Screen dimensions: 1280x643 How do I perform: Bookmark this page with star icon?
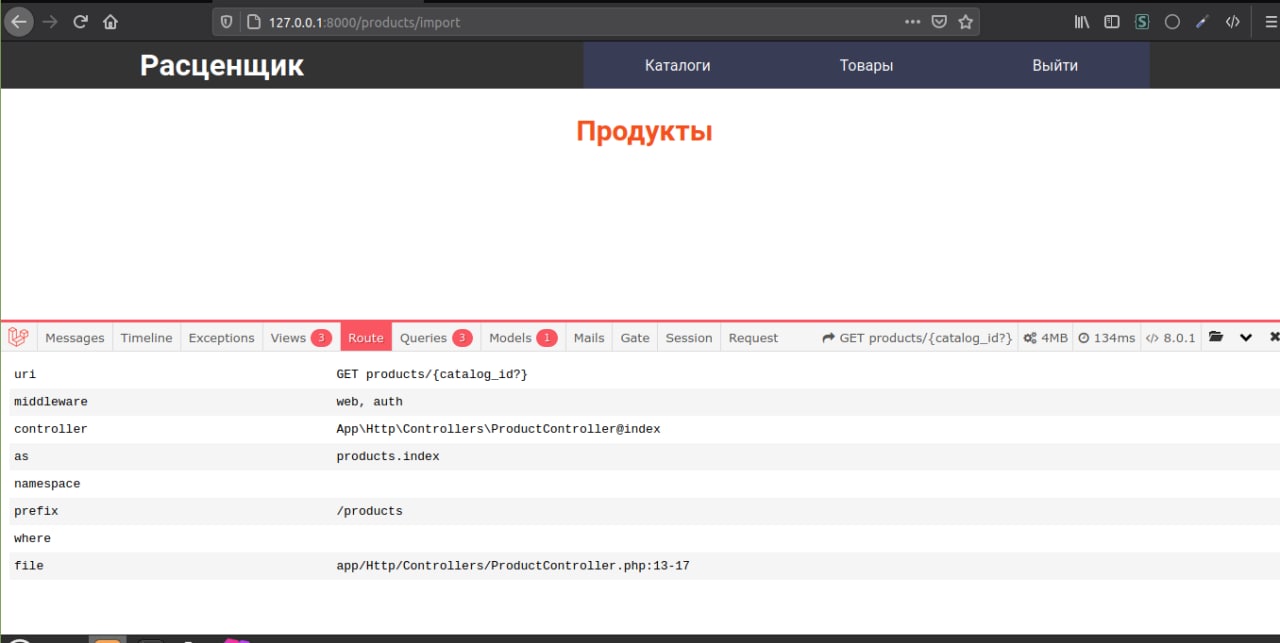click(x=965, y=21)
